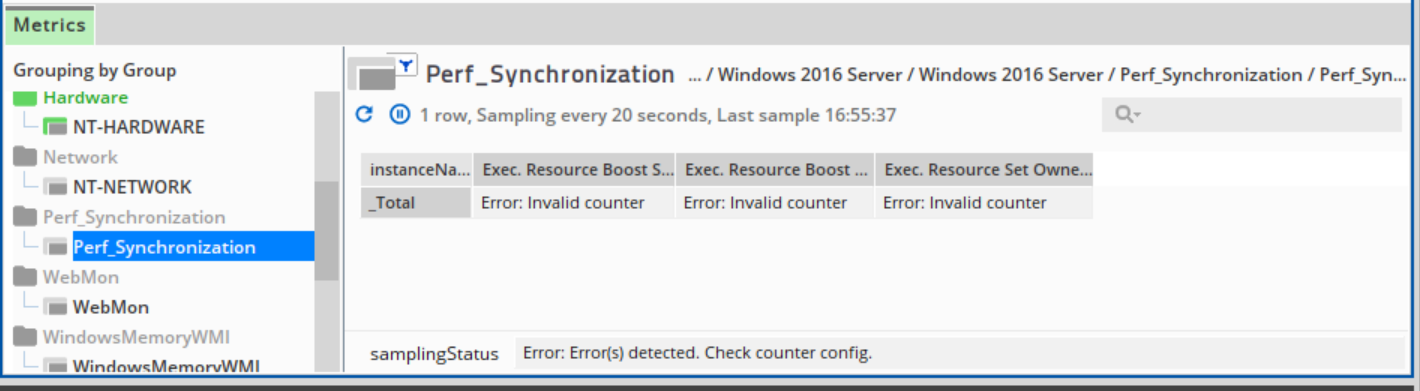Click the tree panel vertical scrollbar thumb
The image size is (1420, 391).
point(326,232)
